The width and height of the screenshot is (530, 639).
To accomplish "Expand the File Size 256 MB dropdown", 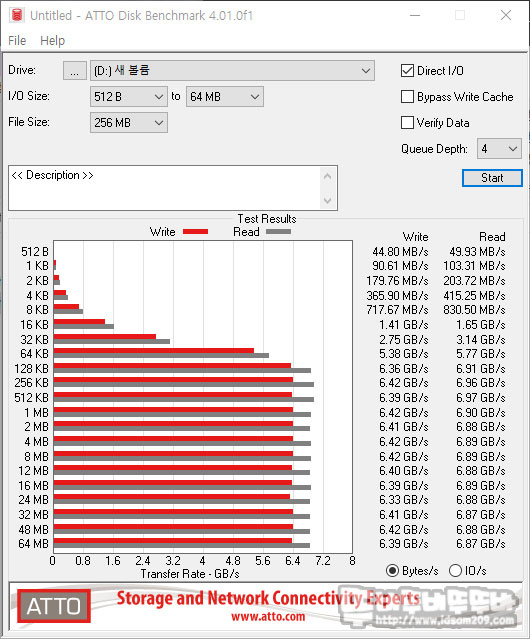I will [x=129, y=122].
